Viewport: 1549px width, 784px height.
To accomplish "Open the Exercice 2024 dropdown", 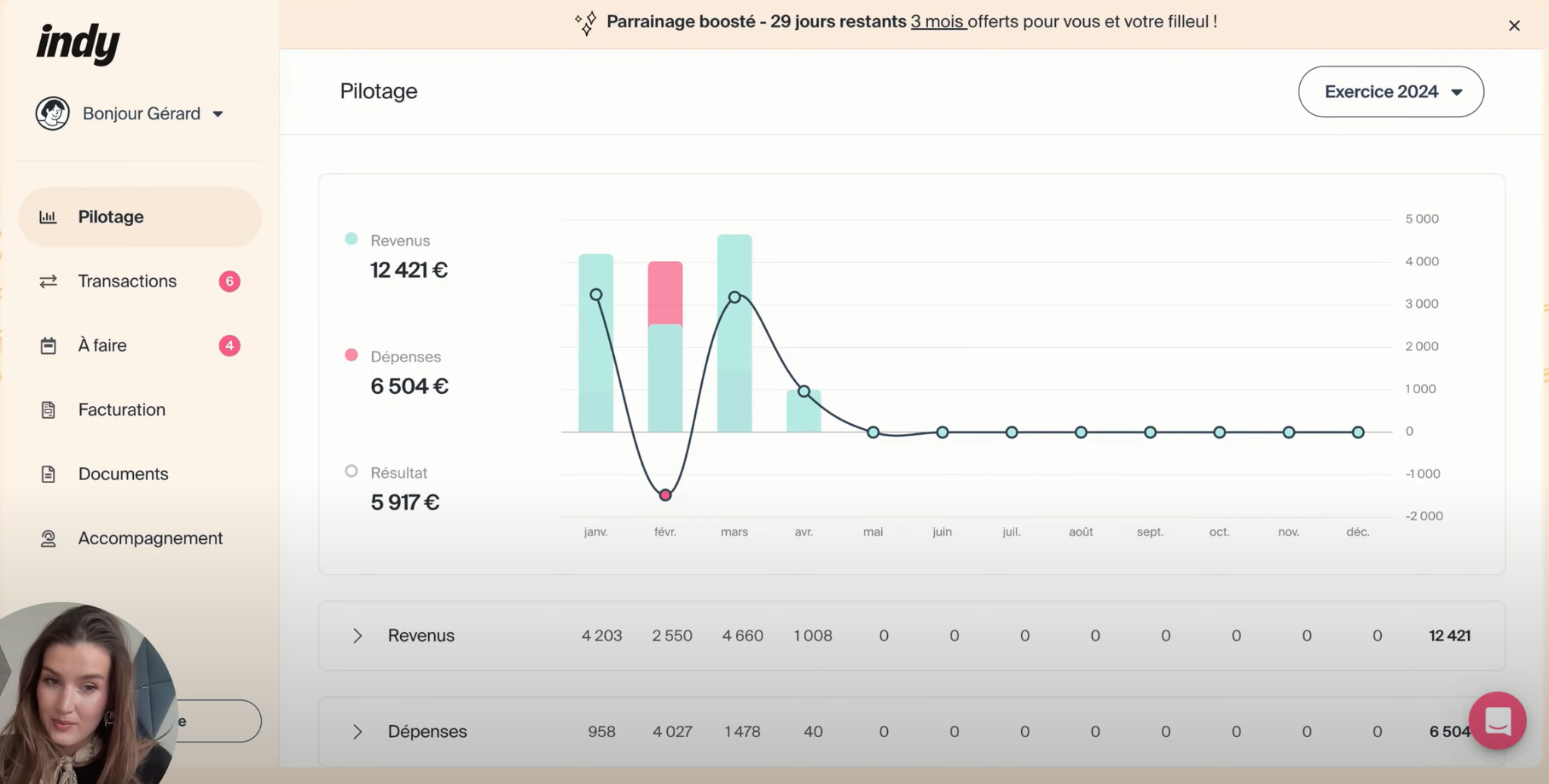I will (x=1390, y=91).
